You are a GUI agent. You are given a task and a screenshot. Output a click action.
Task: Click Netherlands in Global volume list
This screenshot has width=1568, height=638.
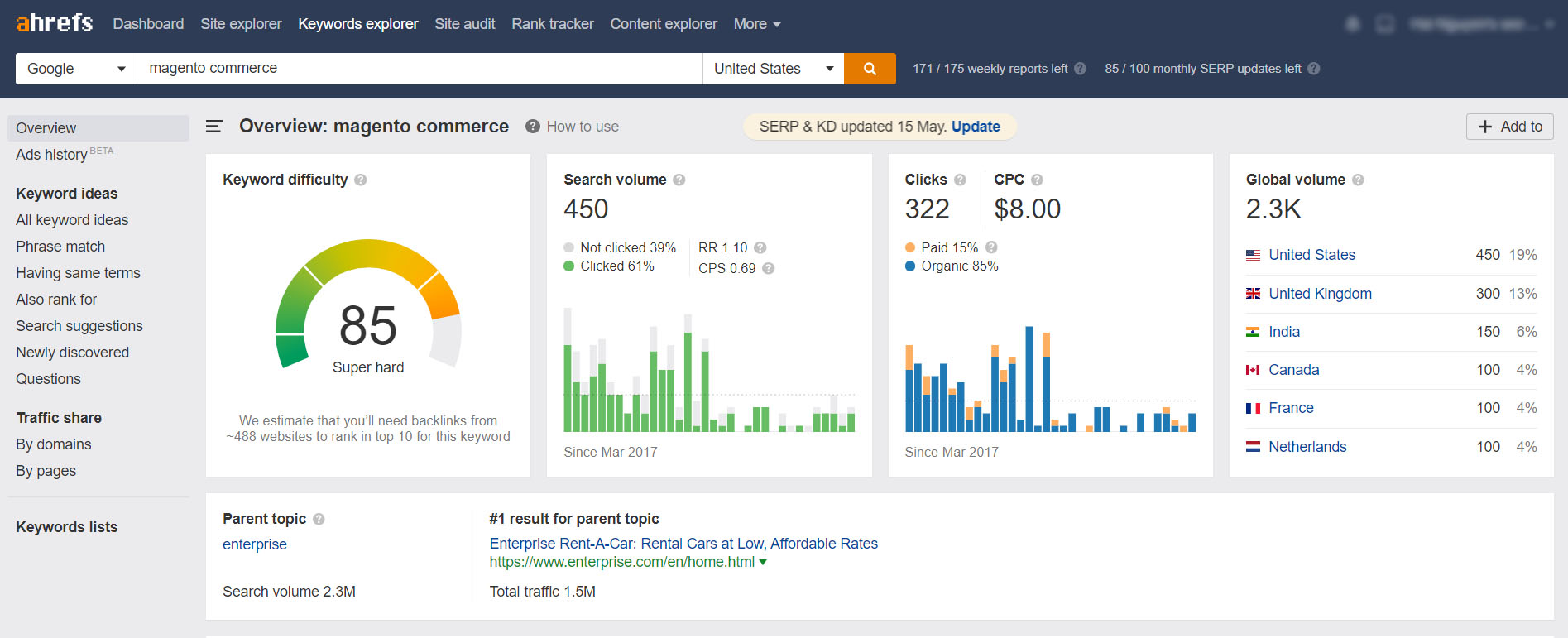(1307, 447)
